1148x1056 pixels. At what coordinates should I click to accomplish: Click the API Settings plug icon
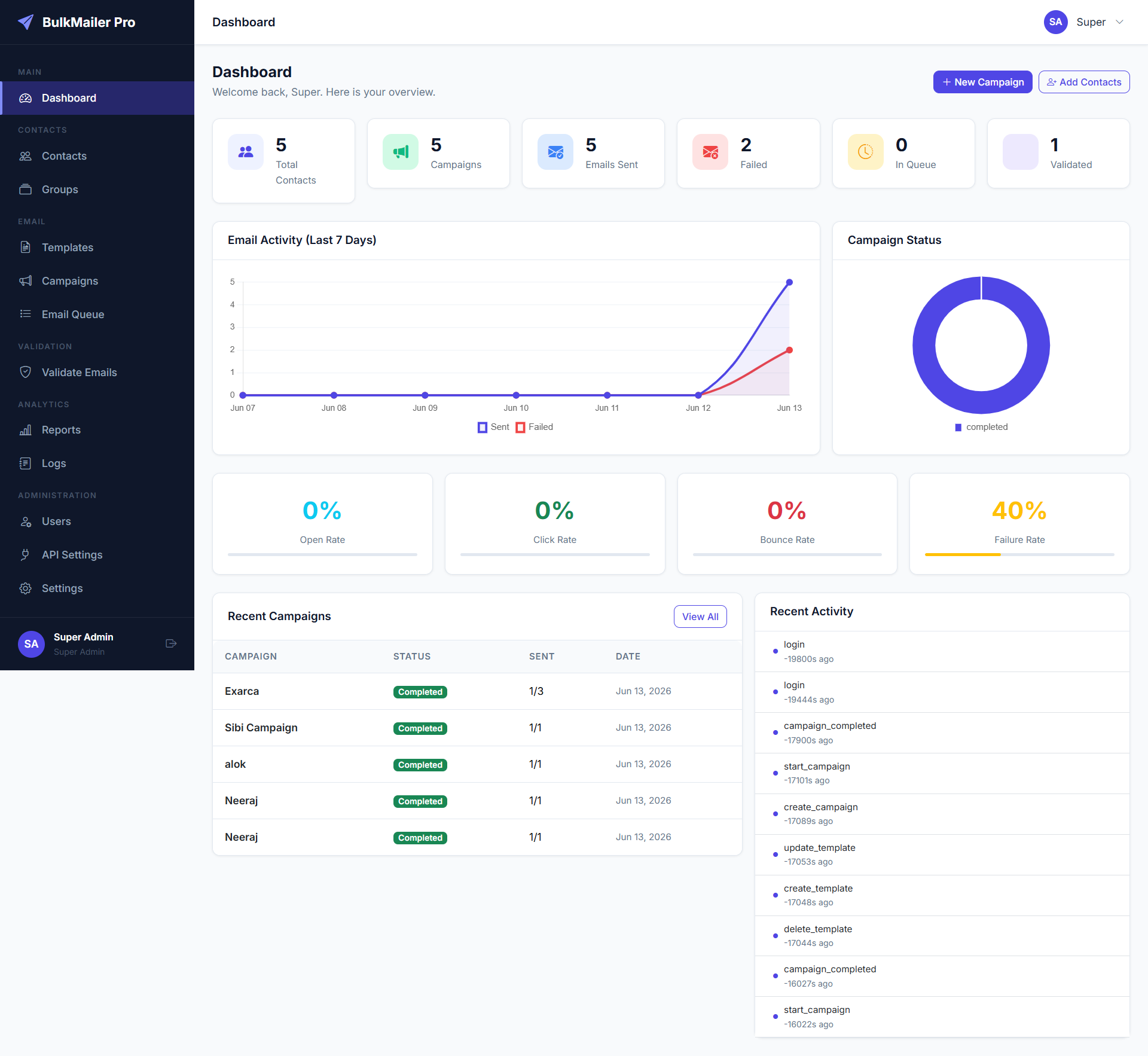pyautogui.click(x=25, y=554)
